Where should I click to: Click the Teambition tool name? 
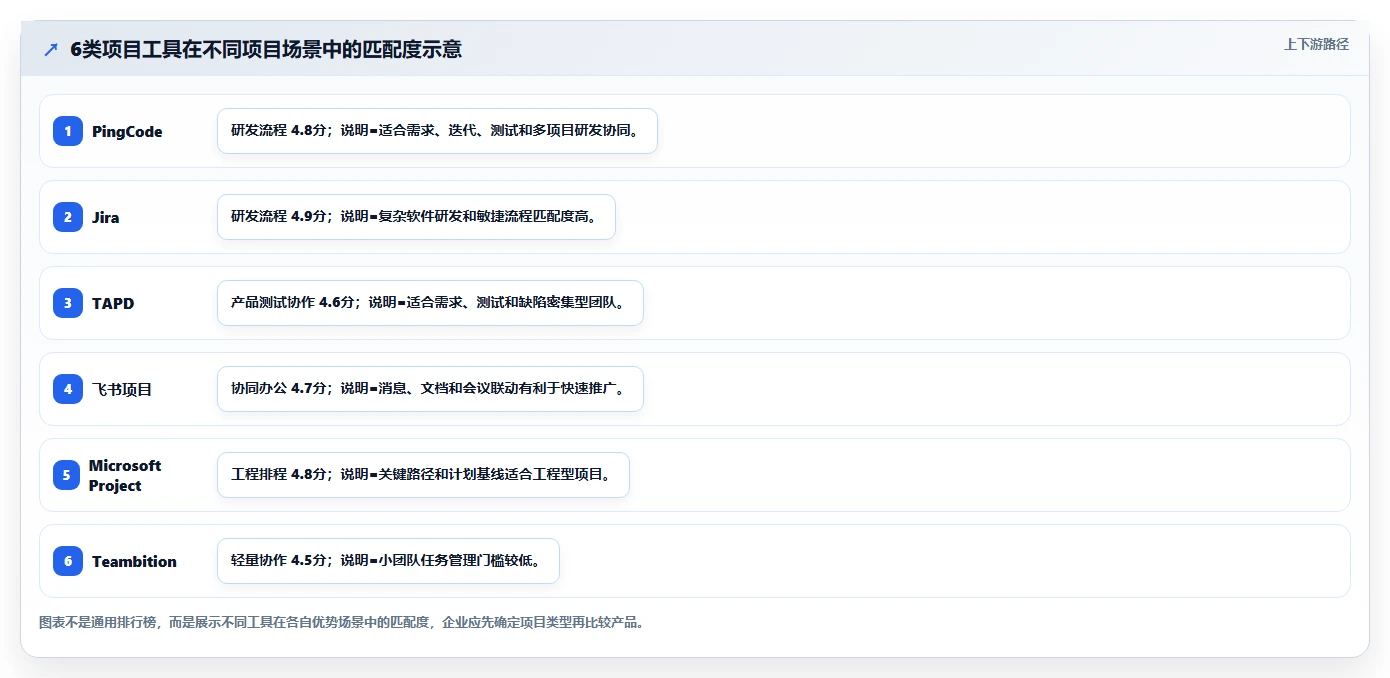tap(134, 561)
